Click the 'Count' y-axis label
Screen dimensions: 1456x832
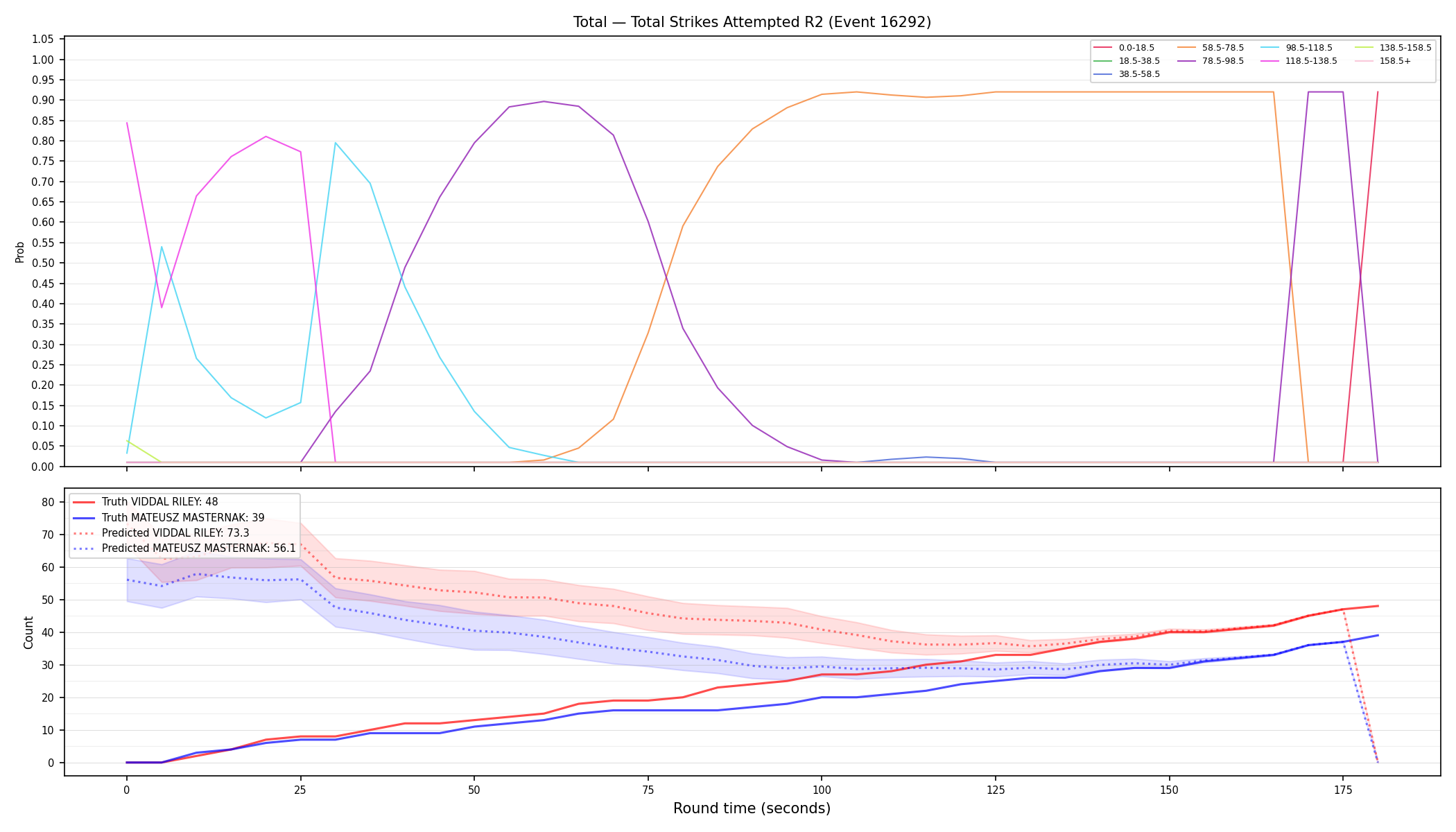[x=28, y=632]
